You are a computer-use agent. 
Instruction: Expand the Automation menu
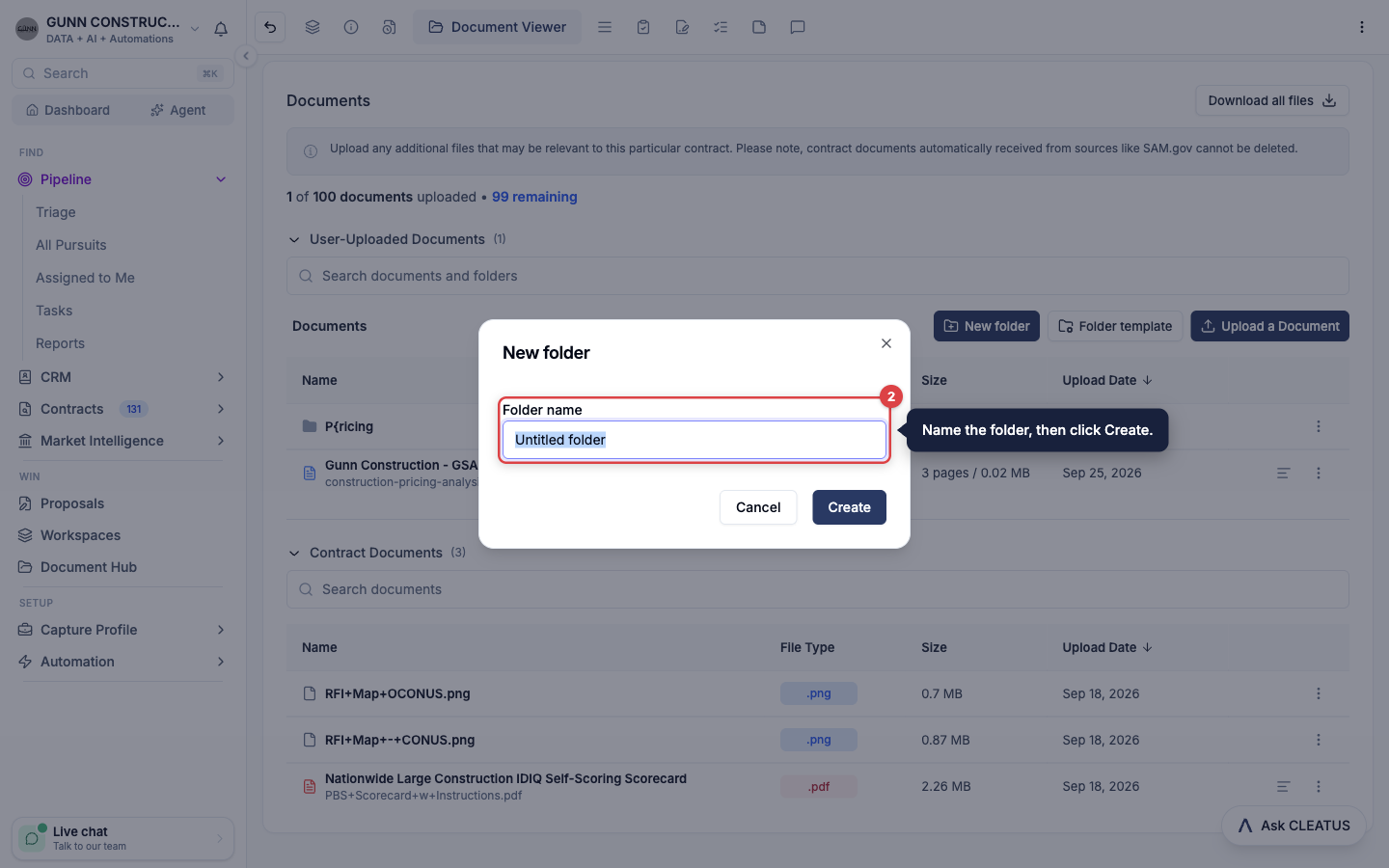[x=221, y=662]
